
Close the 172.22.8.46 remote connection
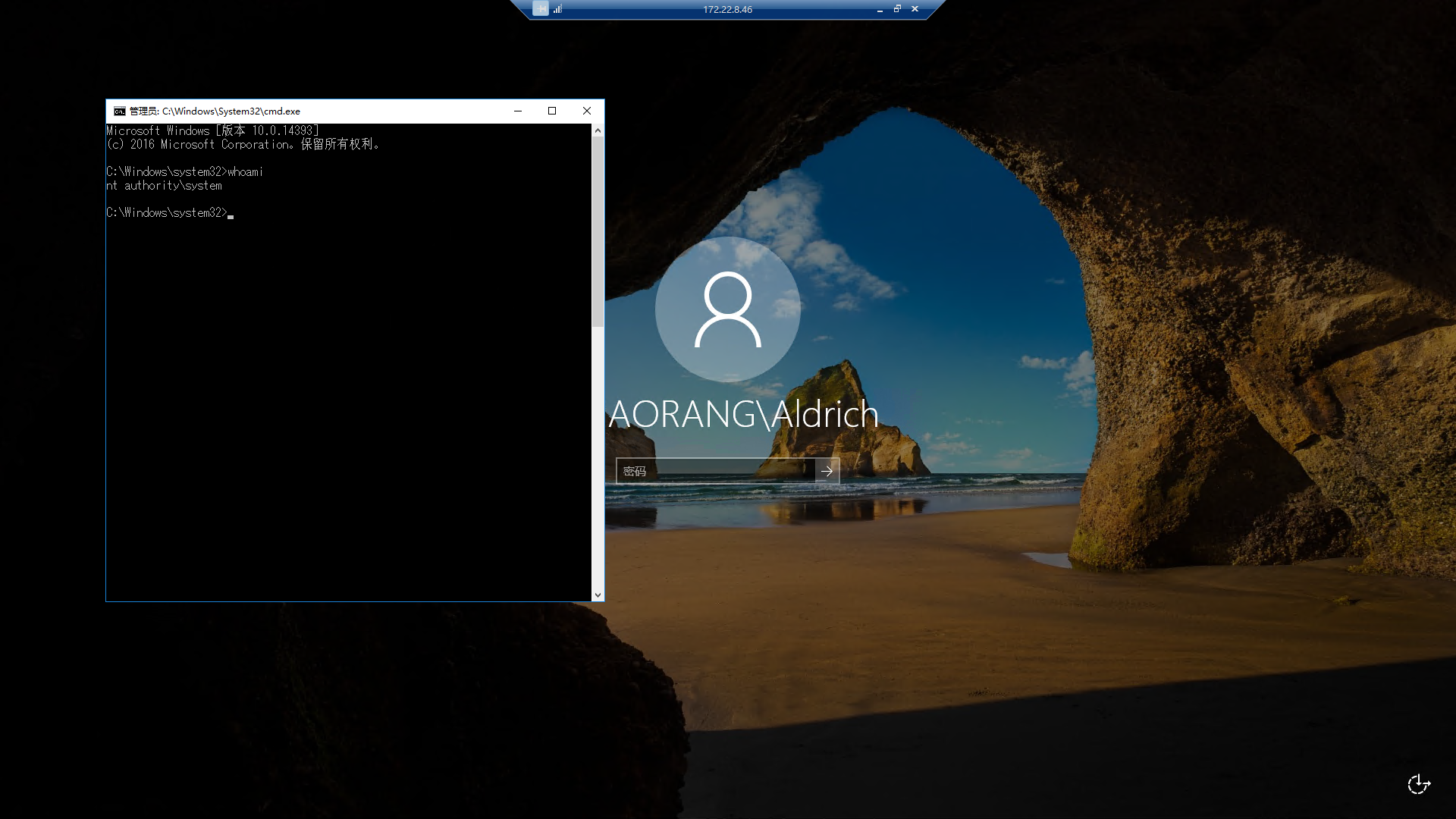tap(915, 9)
